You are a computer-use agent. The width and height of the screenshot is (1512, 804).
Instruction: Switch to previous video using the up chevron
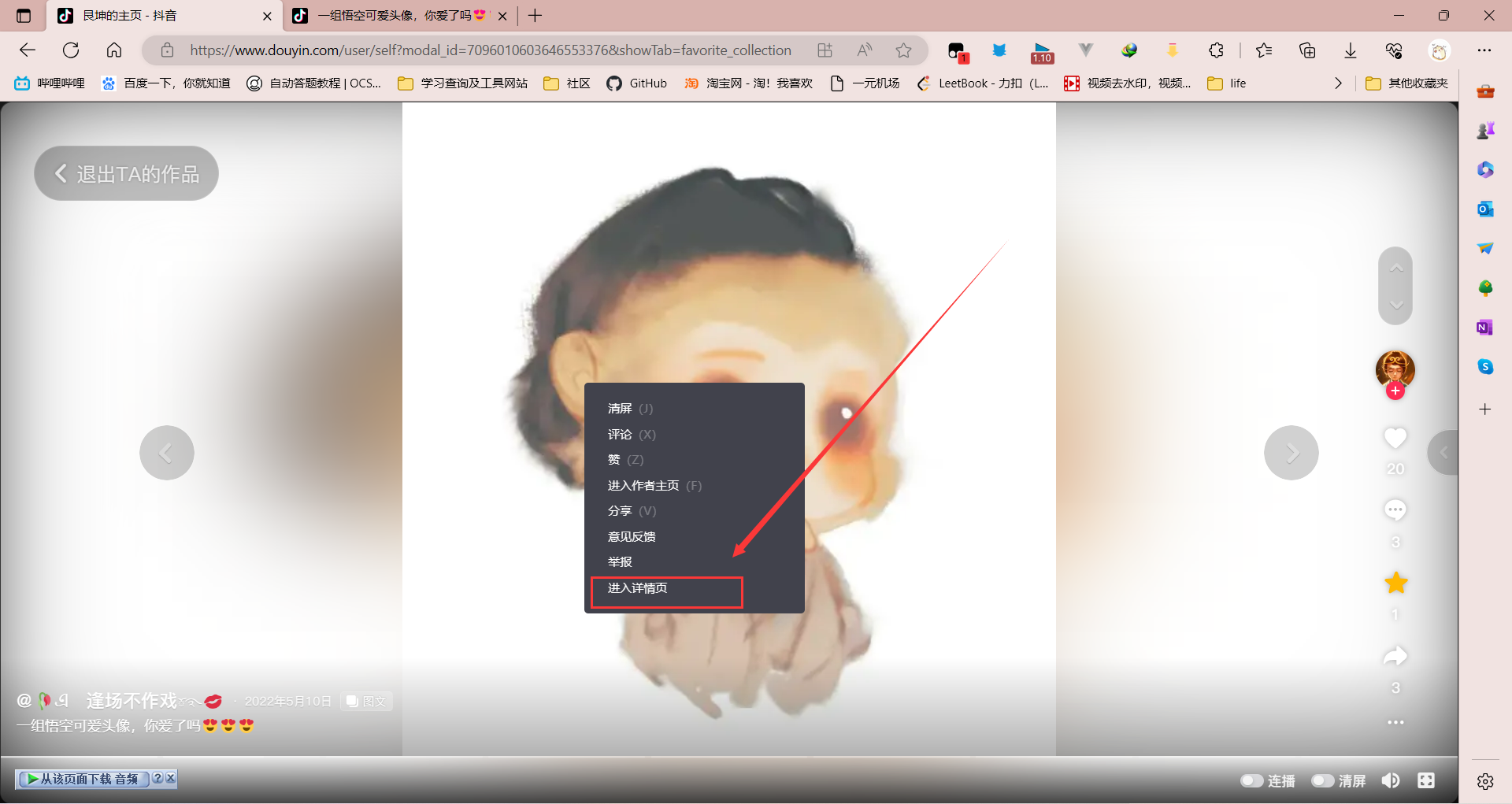pos(1396,268)
